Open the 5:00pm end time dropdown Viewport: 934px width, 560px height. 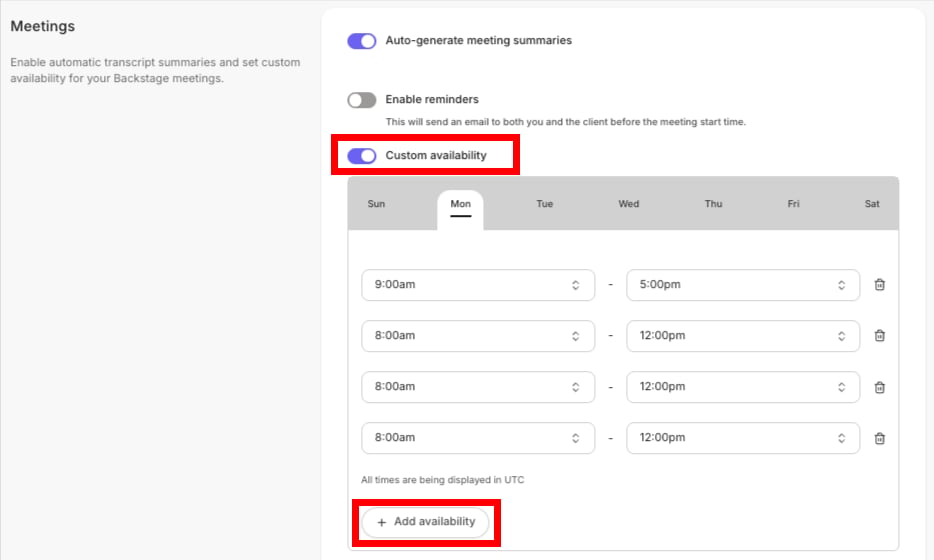coord(743,285)
